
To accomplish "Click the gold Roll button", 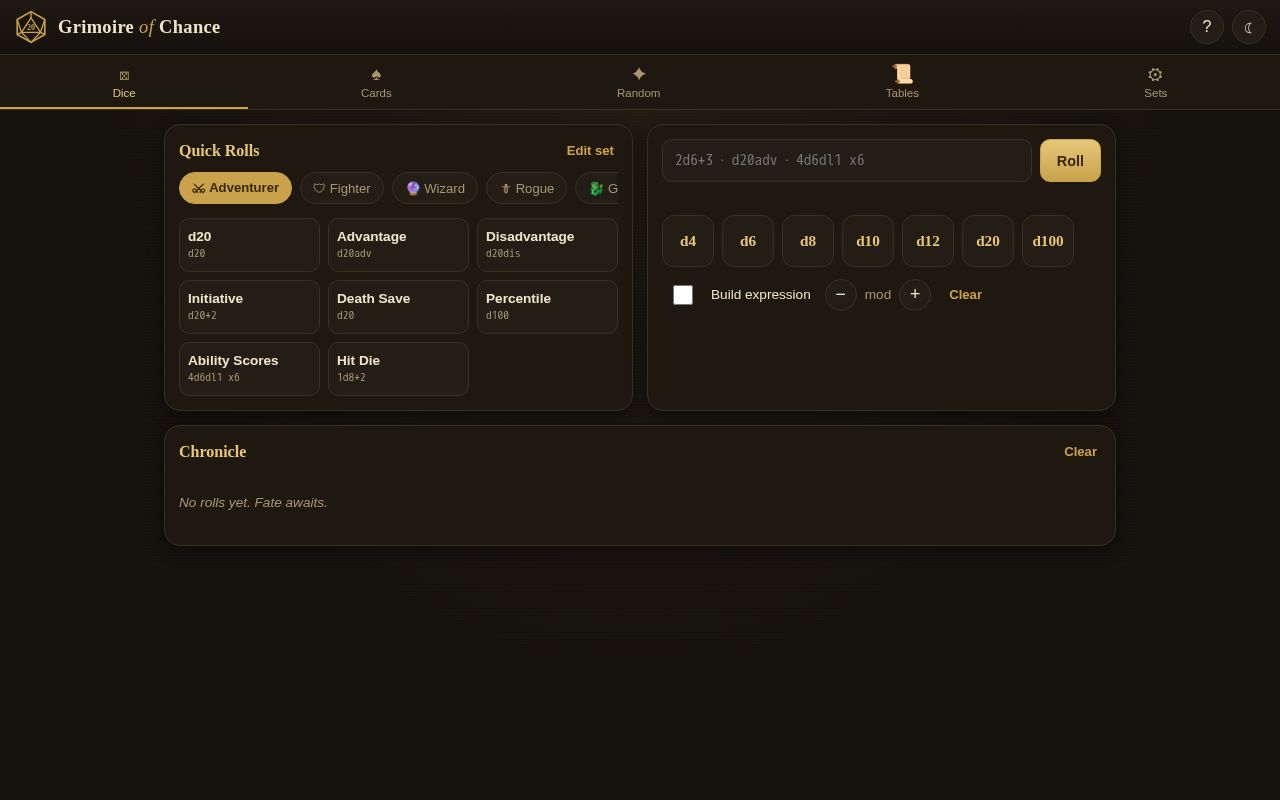I will pyautogui.click(x=1070, y=160).
